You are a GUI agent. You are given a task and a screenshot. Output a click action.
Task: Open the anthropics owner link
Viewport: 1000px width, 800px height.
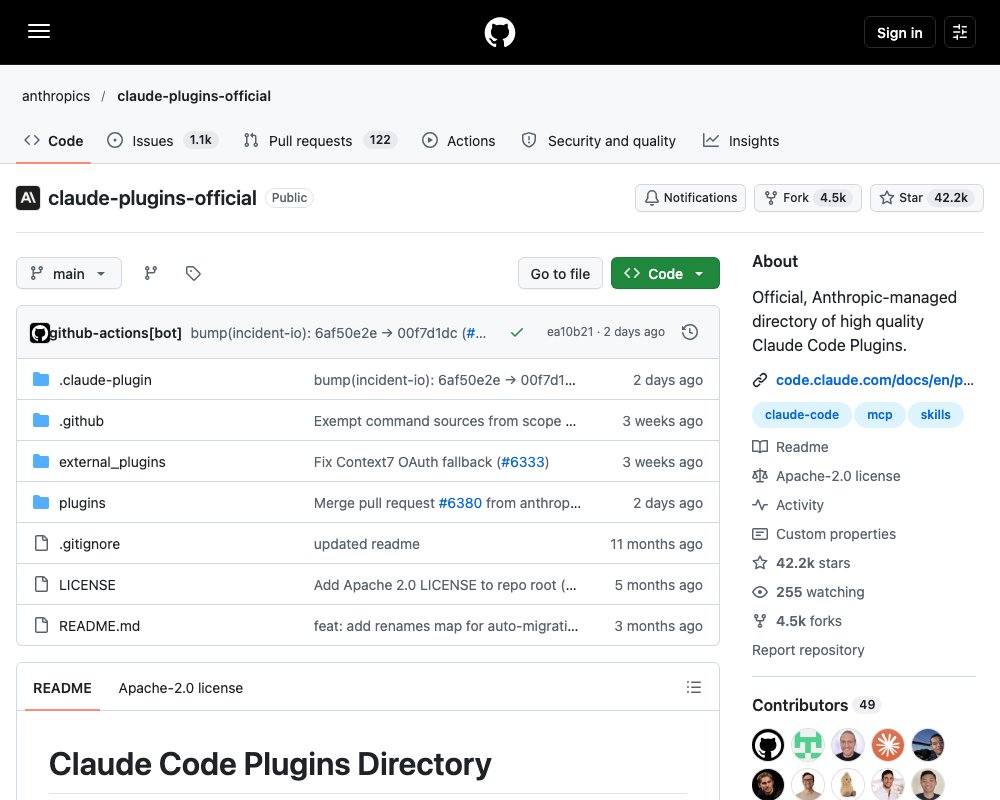[55, 96]
